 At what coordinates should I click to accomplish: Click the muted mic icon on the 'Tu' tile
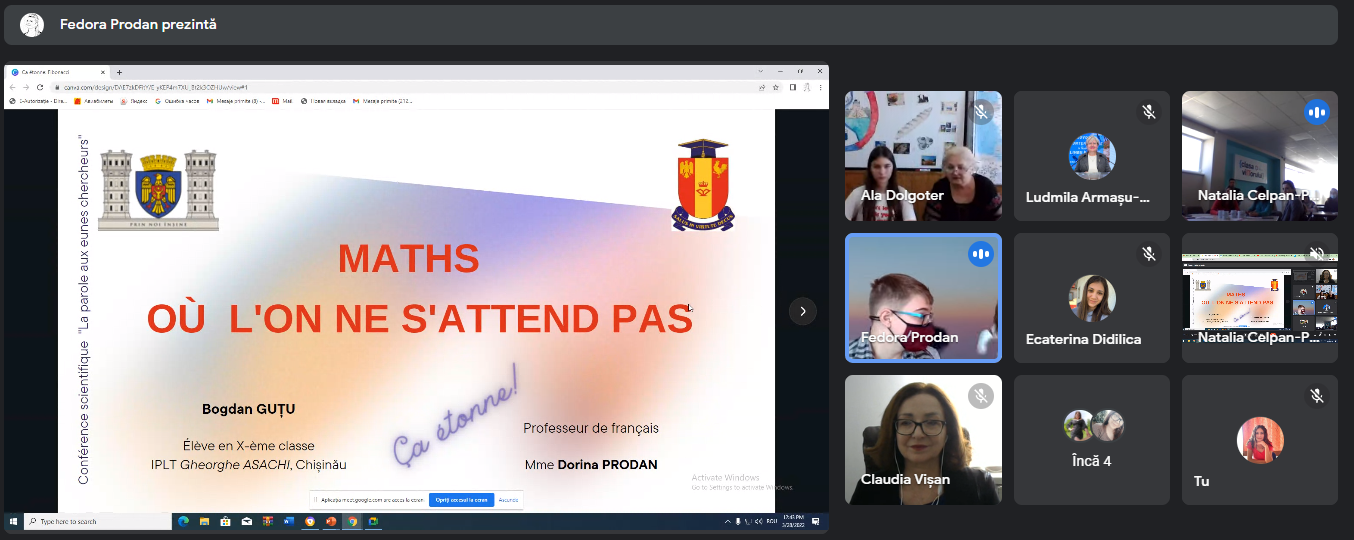click(1317, 396)
